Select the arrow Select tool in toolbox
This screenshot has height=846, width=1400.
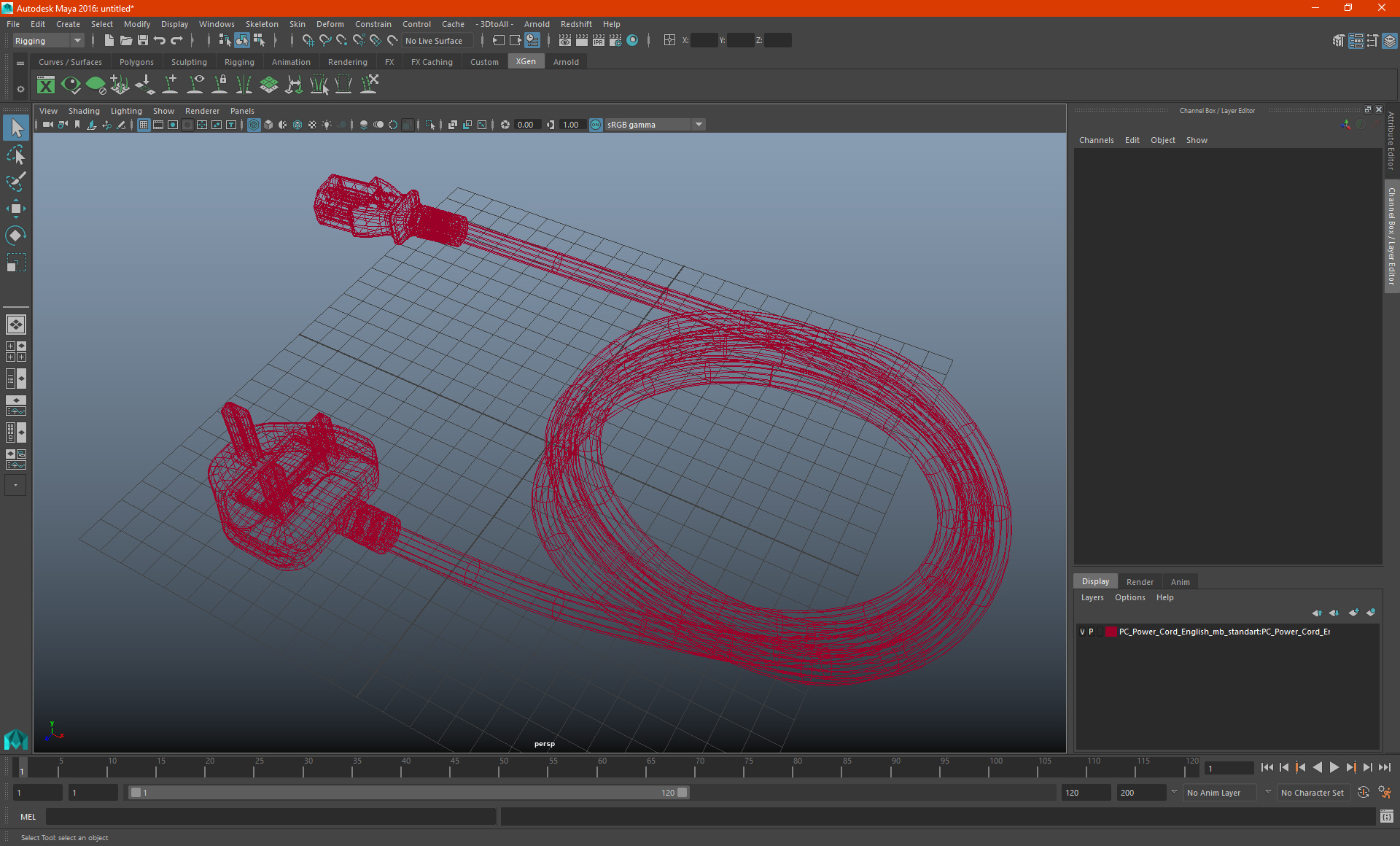tap(16, 128)
